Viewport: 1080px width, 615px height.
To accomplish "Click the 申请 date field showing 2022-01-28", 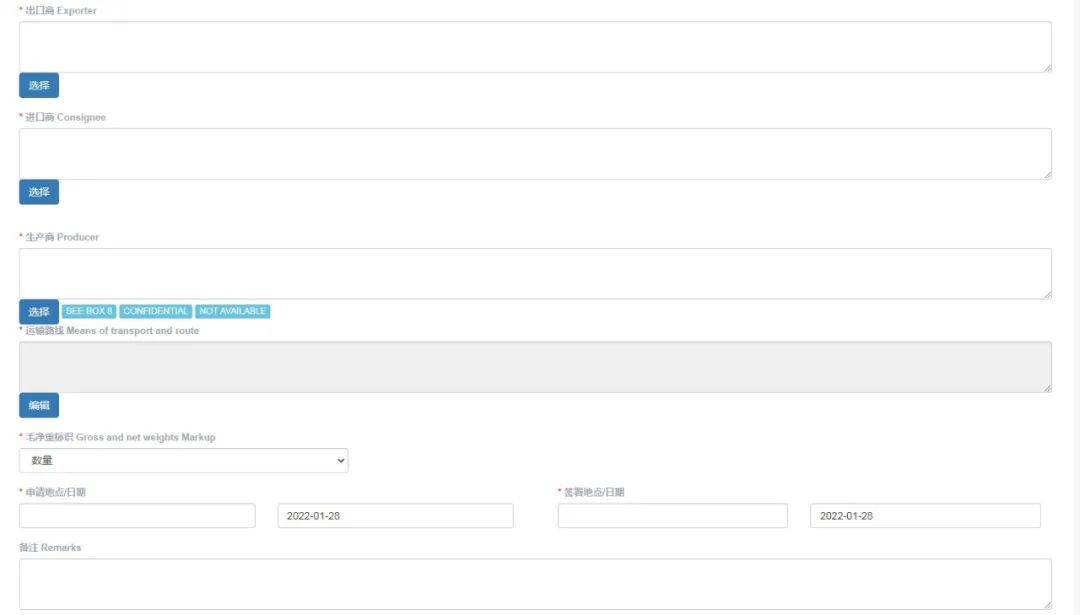I will [x=395, y=516].
